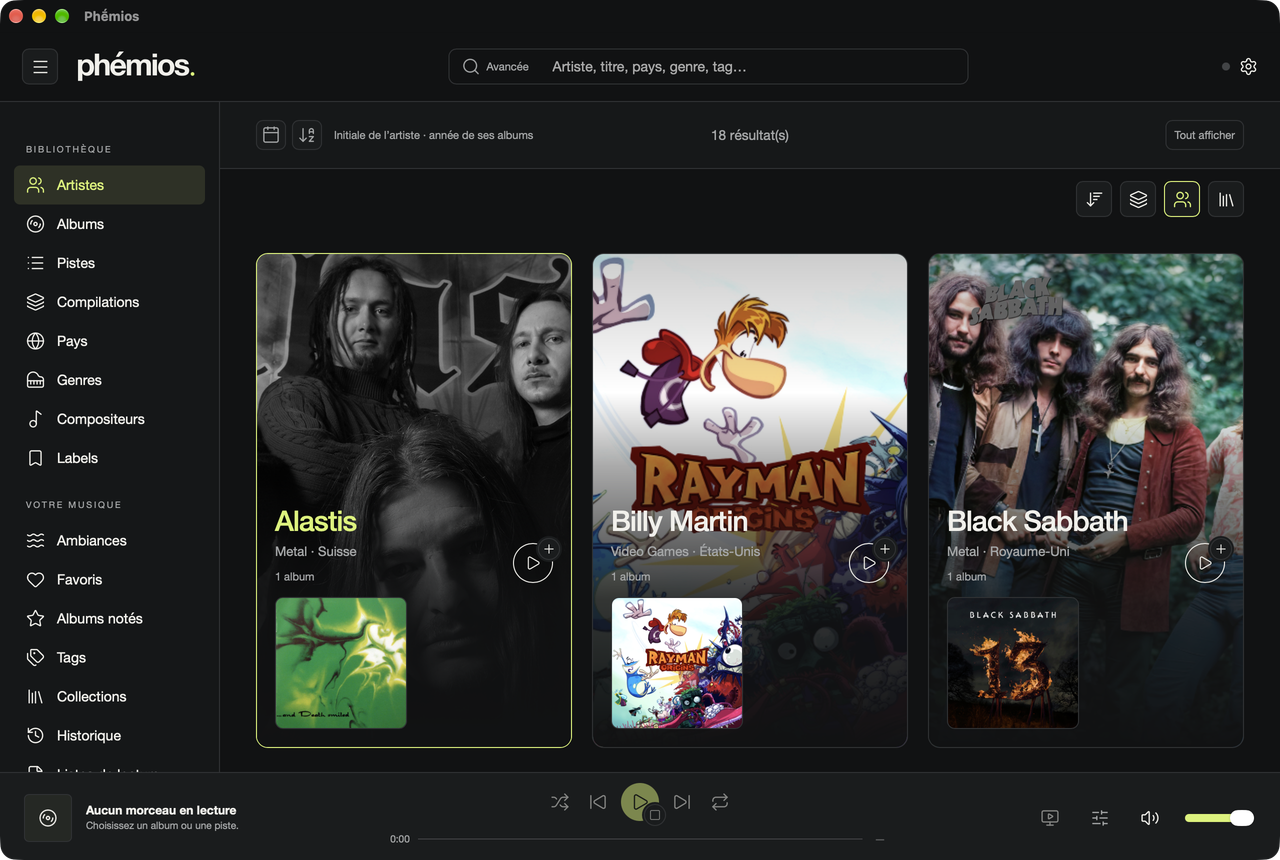Viewport: 1280px width, 860px height.
Task: Skip to the previous track
Action: tap(598, 802)
